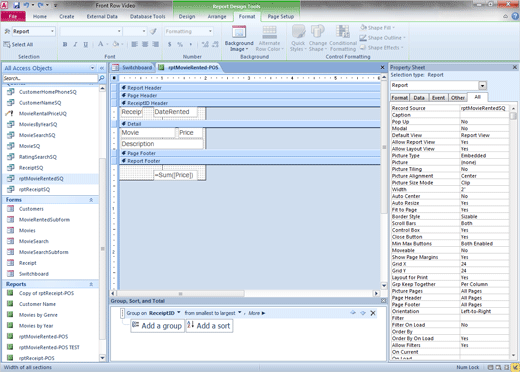Viewport: 520px width, 372px height.
Task: Click the Undo icon in title bar
Action: [26, 5]
